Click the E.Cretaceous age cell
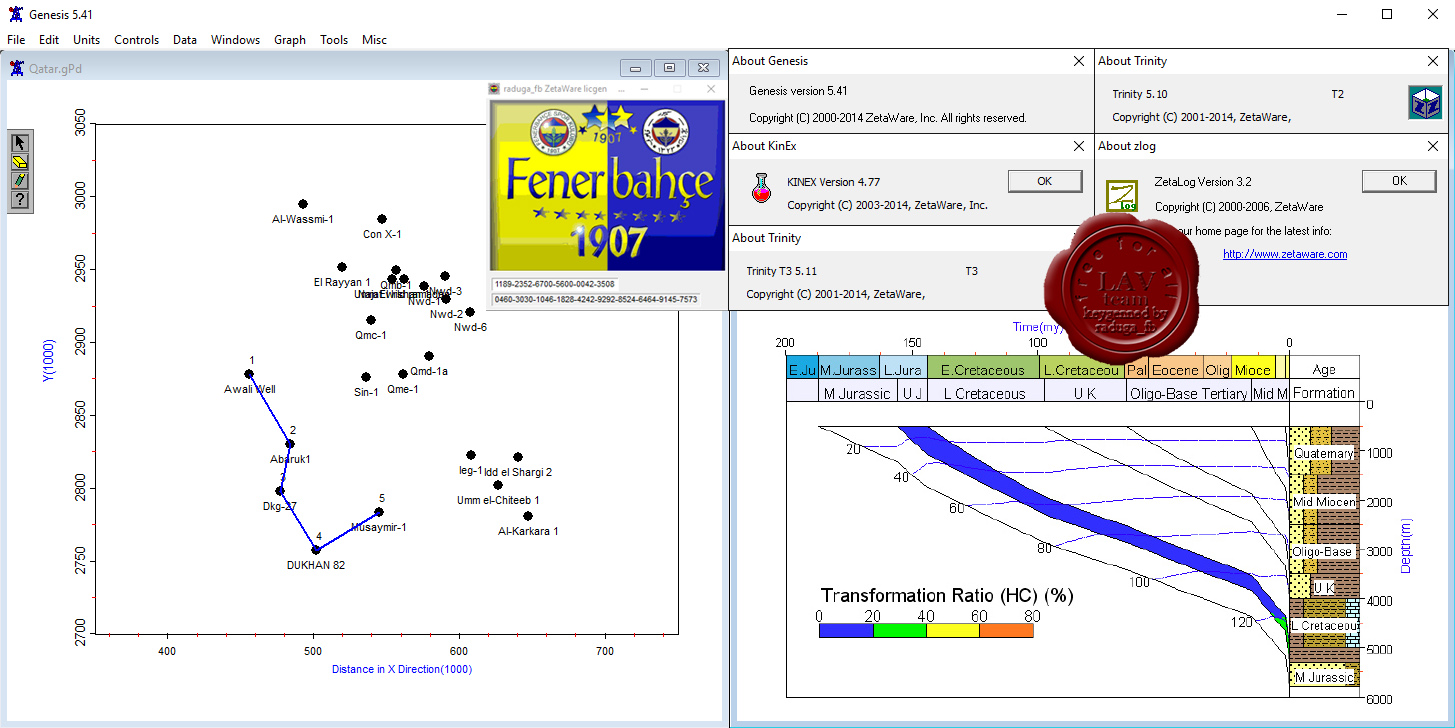This screenshot has height=728, width=1455. 984,367
